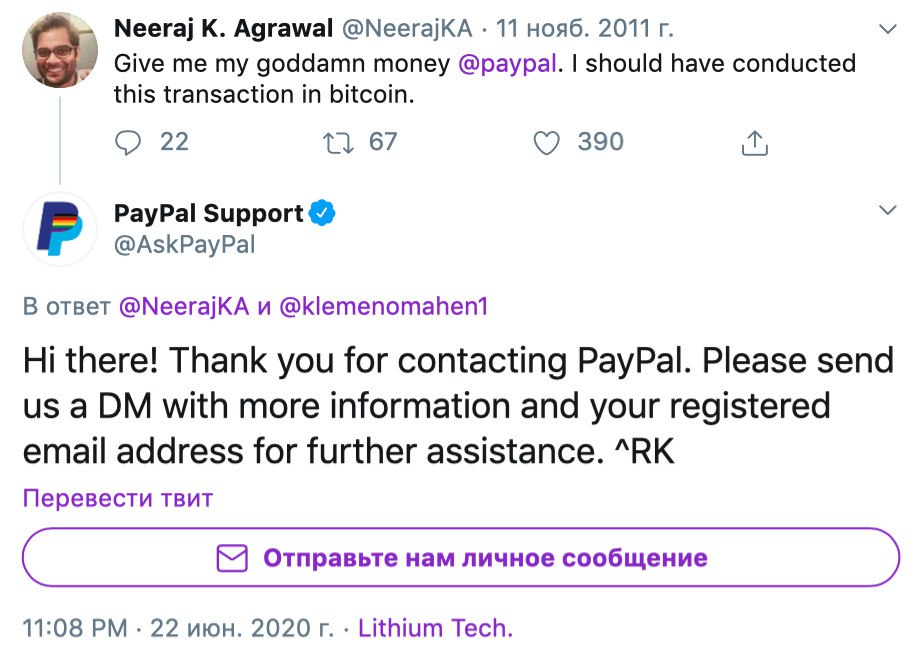Open the @NeerajKA reply mention
This screenshot has height=655, width=917.
183,307
